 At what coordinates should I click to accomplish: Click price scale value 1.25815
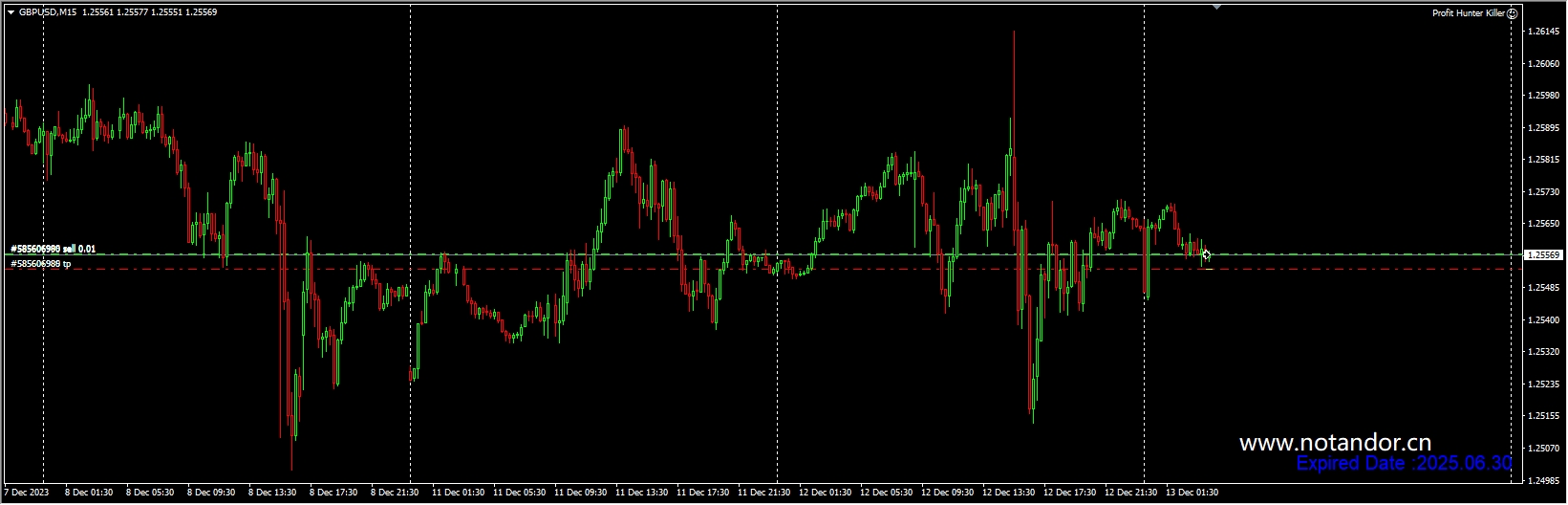[1544, 160]
